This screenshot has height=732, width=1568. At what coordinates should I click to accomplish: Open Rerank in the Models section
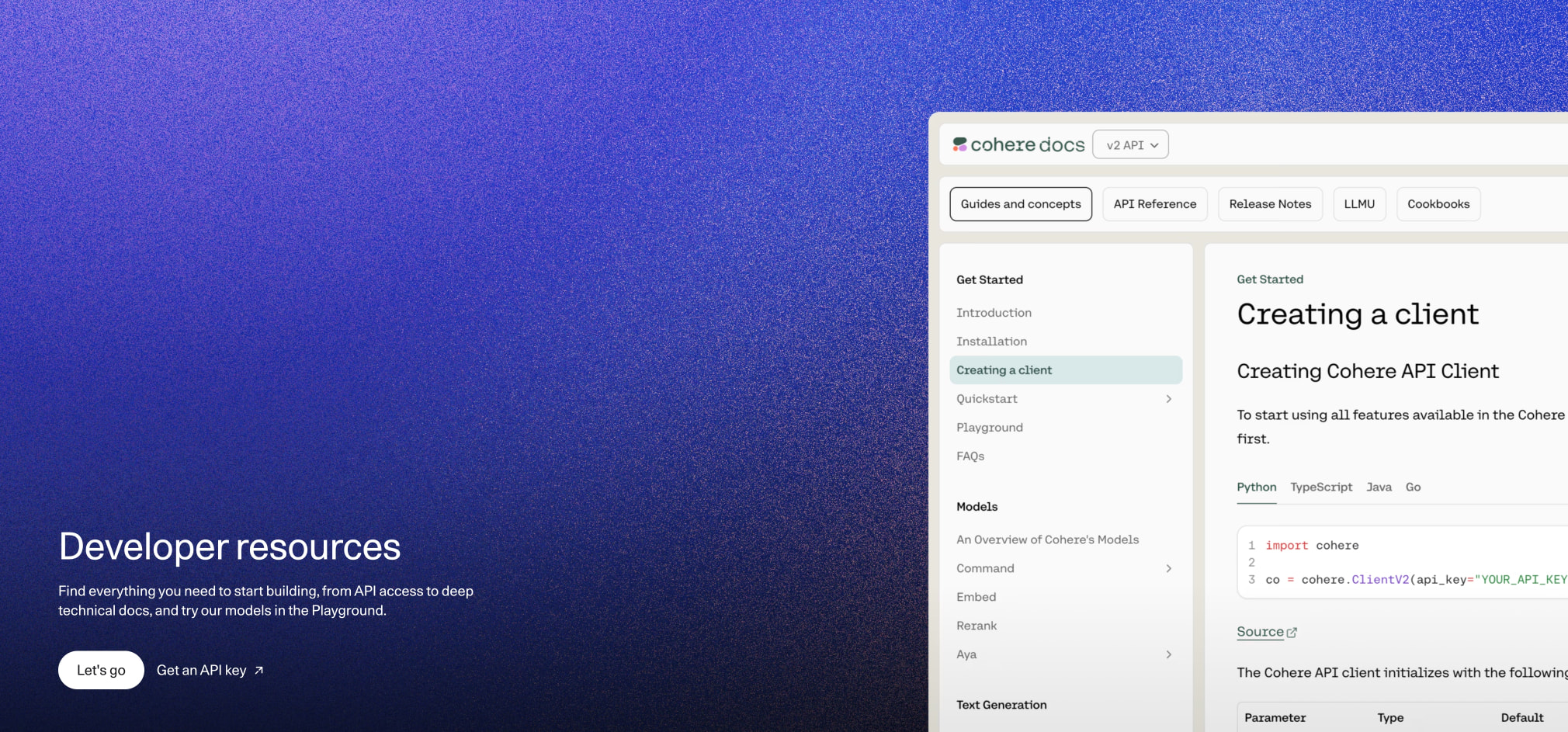point(977,626)
